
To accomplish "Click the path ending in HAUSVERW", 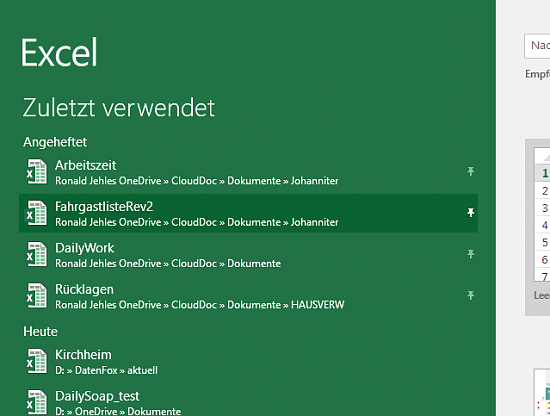I will [x=200, y=305].
